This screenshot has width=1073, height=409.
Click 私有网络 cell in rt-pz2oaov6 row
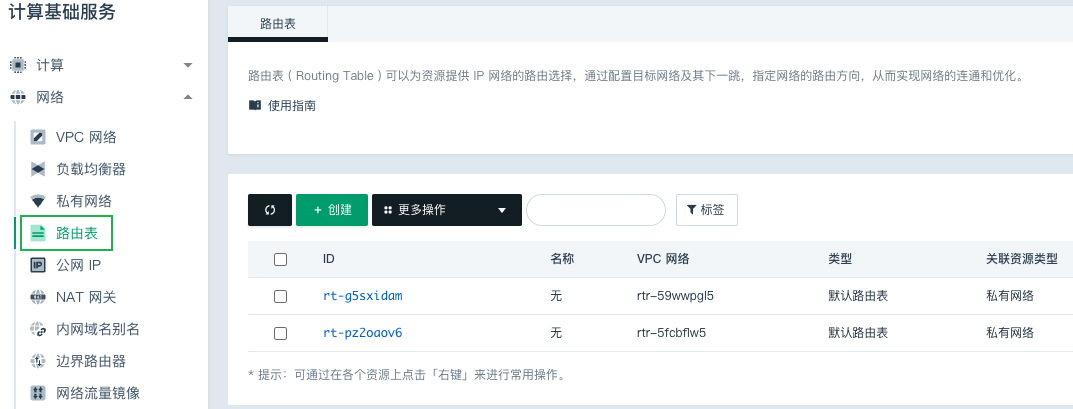pos(1009,333)
